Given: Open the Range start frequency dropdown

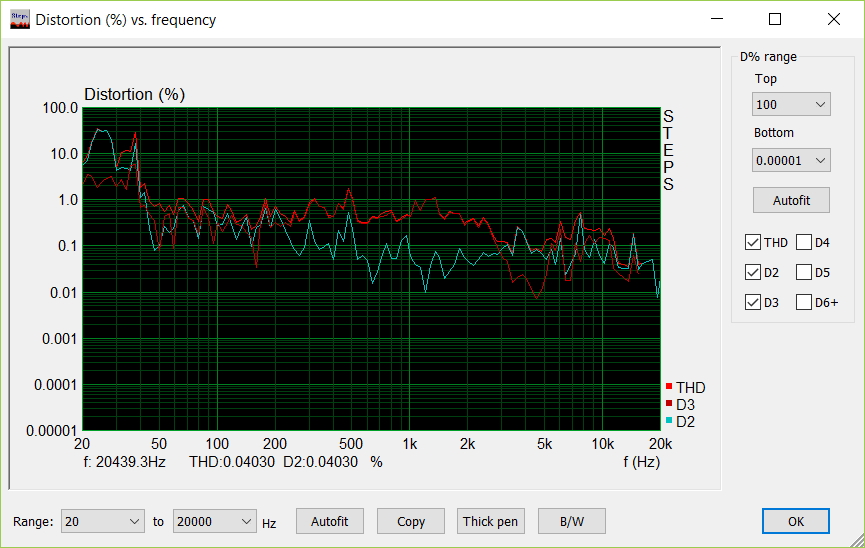Looking at the screenshot, I should click(x=103, y=522).
